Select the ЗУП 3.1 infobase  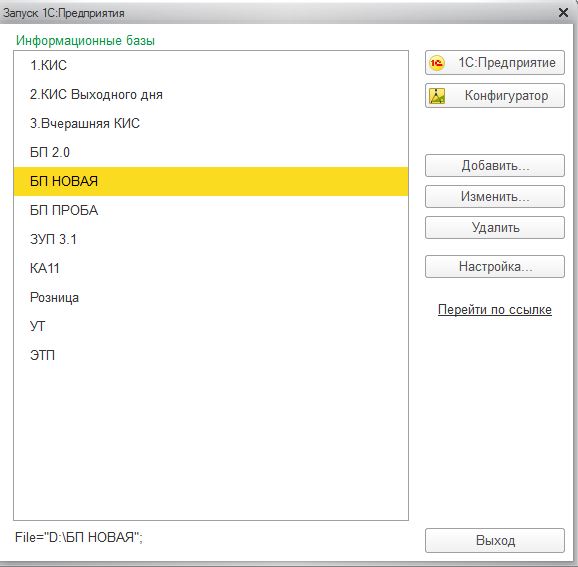[211, 240]
